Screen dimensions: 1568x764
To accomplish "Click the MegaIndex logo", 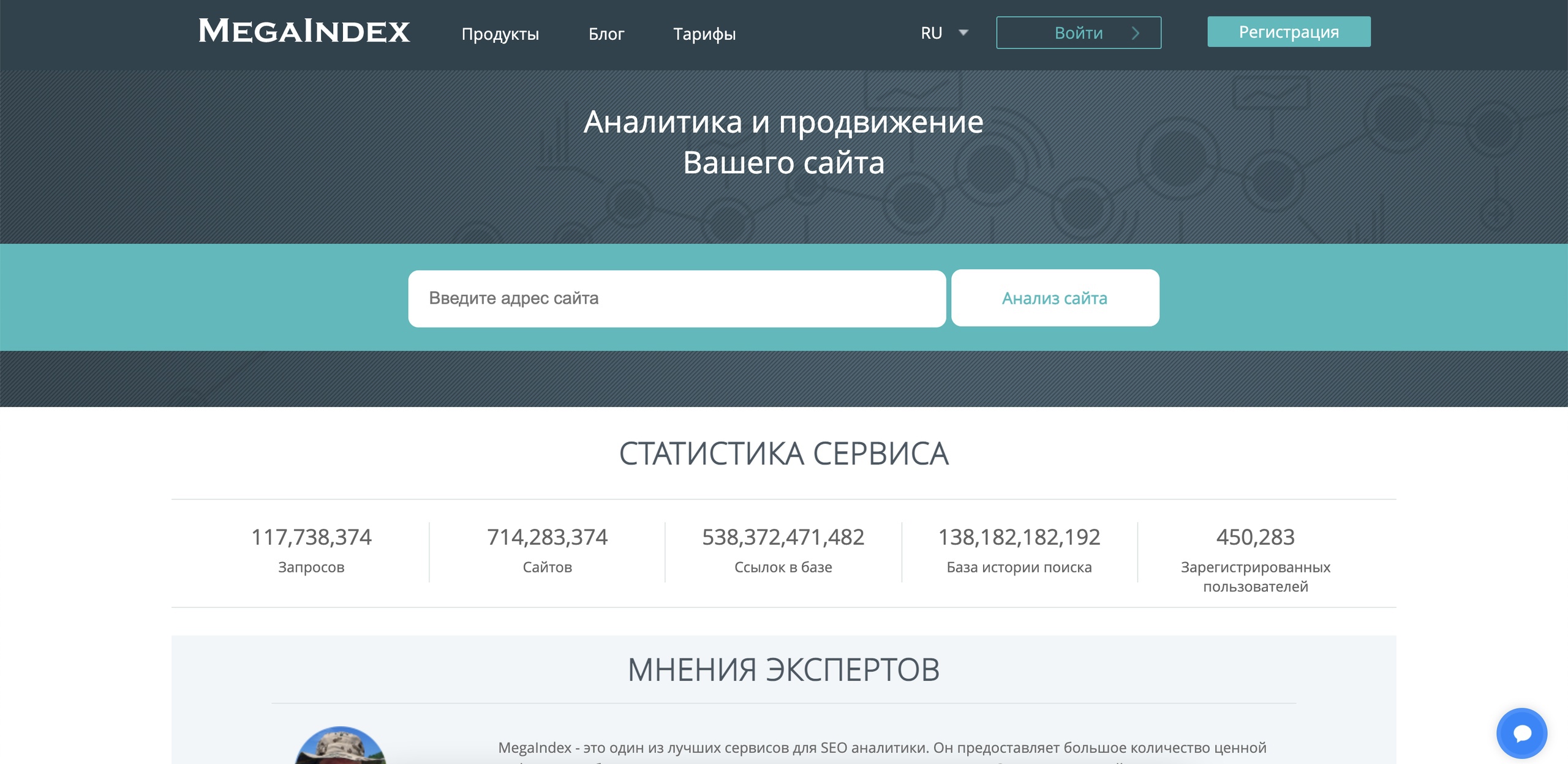I will pyautogui.click(x=304, y=32).
